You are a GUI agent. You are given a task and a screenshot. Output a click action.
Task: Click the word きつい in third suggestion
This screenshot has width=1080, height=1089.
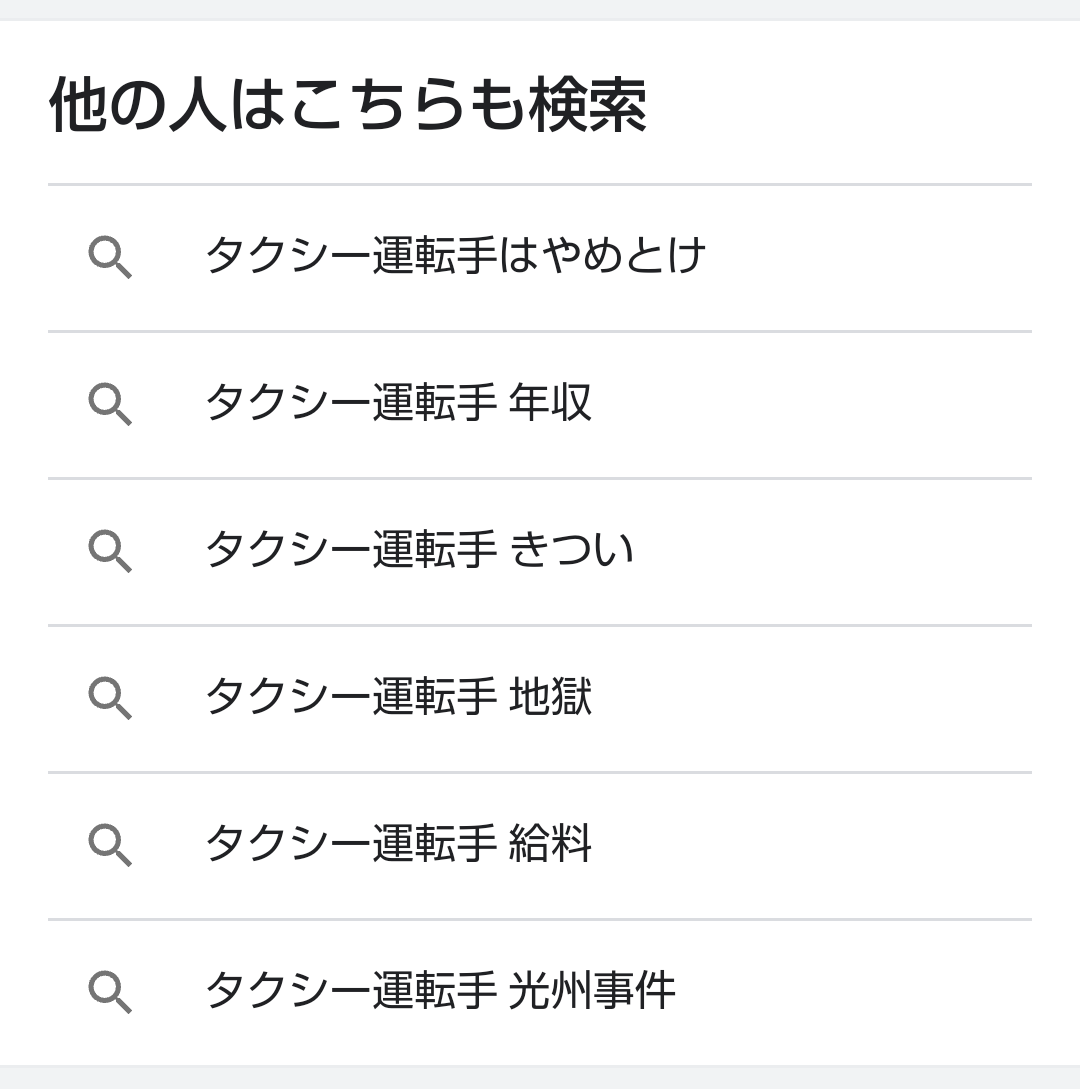point(571,549)
